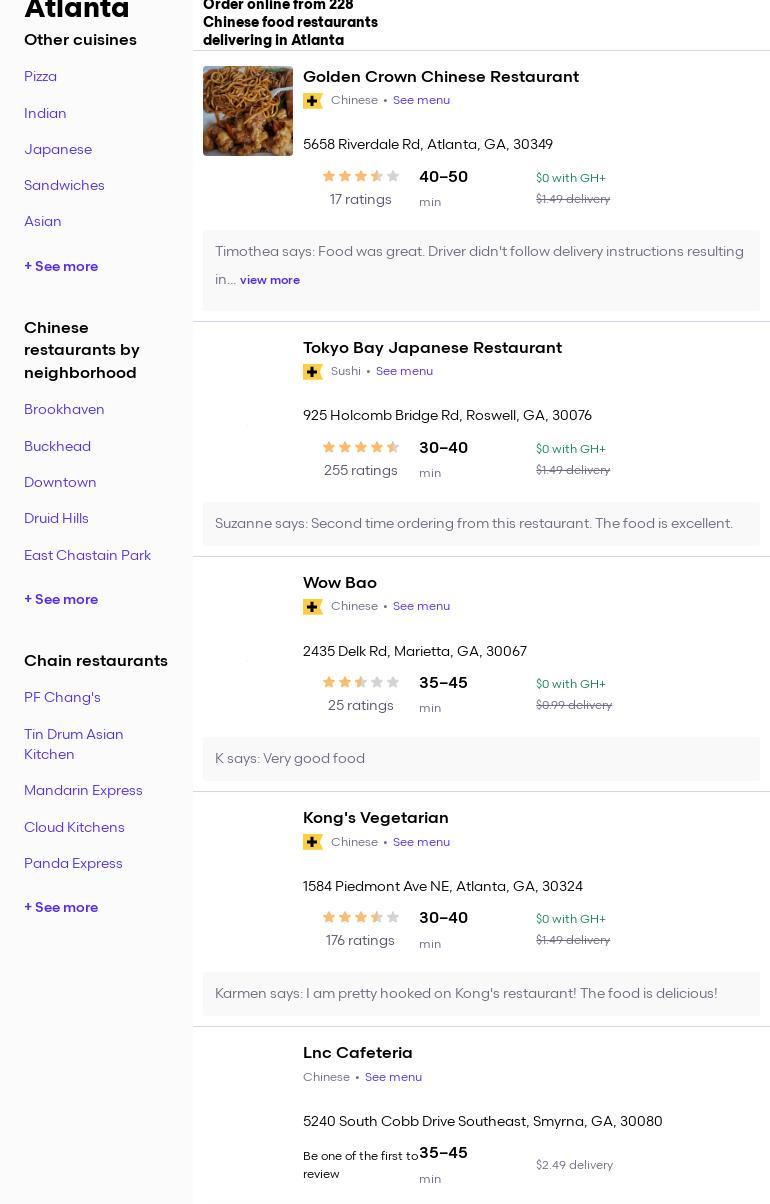Select Japanese cuisine link
Screen dimensions: 770x1204
point(58,149)
